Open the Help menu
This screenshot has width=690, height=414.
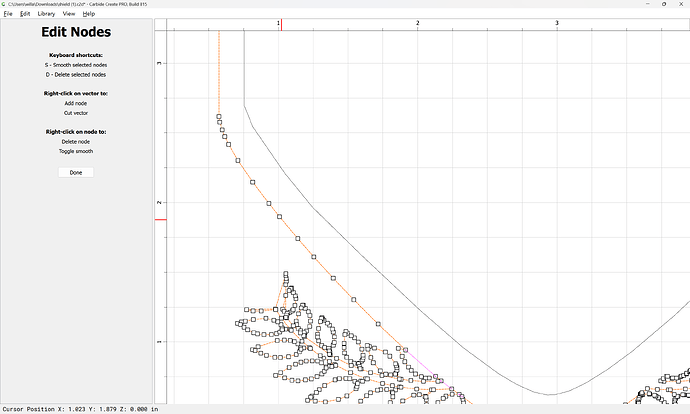[88, 14]
